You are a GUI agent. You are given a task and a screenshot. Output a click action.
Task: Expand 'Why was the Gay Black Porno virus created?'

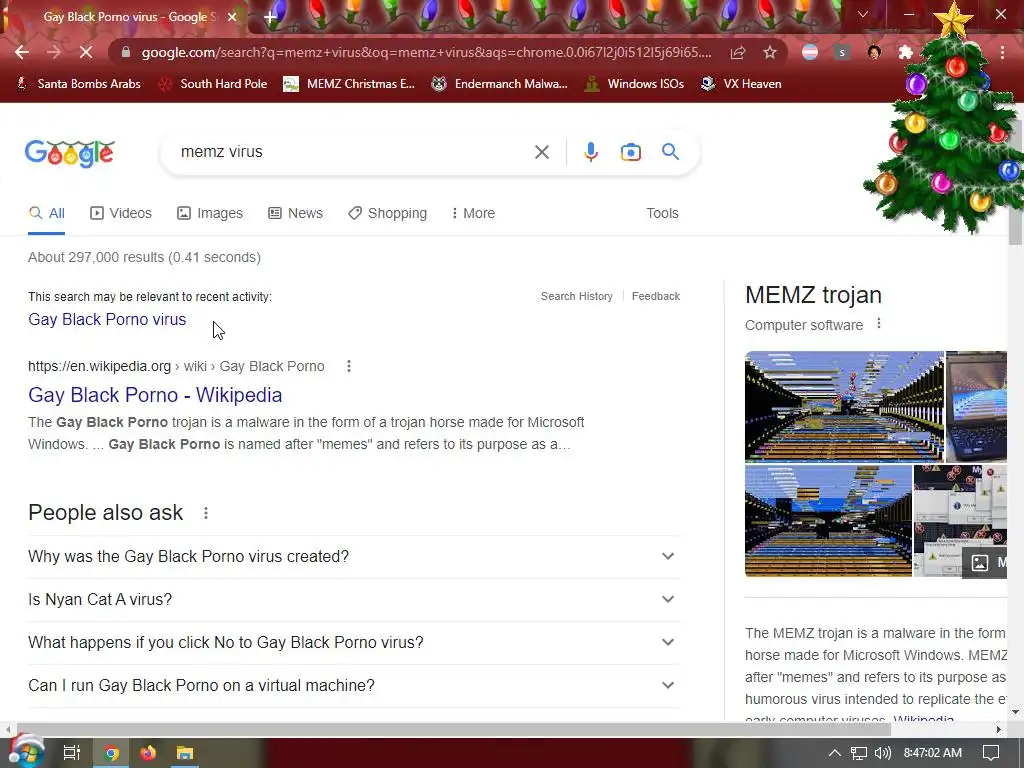coord(354,556)
